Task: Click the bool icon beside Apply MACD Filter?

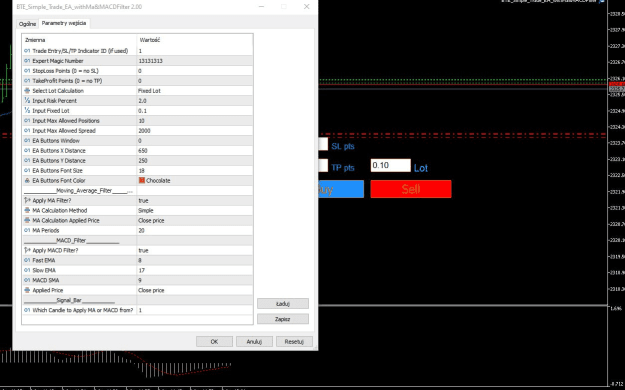Action: tap(27, 250)
